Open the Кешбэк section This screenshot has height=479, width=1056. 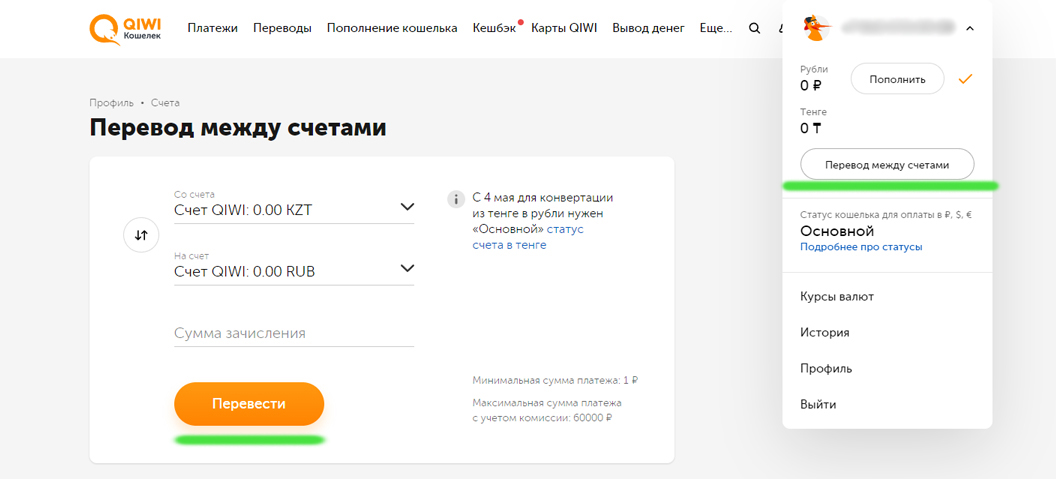(494, 28)
